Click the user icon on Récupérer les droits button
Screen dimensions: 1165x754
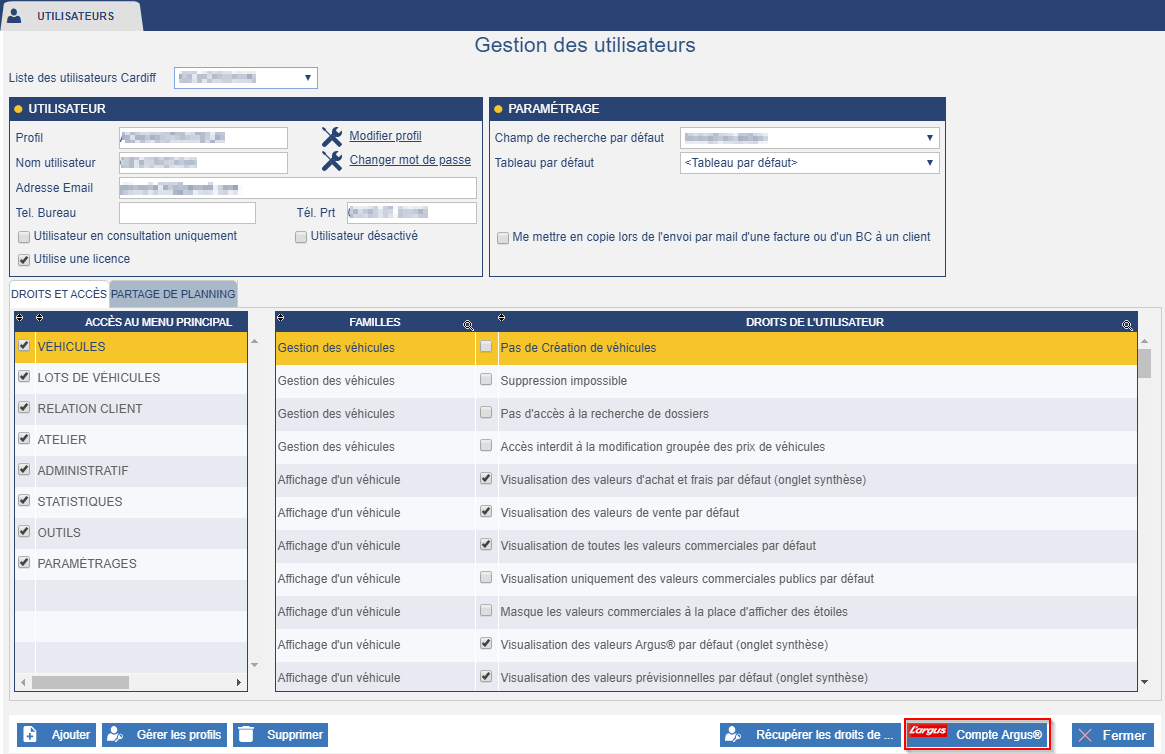tap(733, 735)
